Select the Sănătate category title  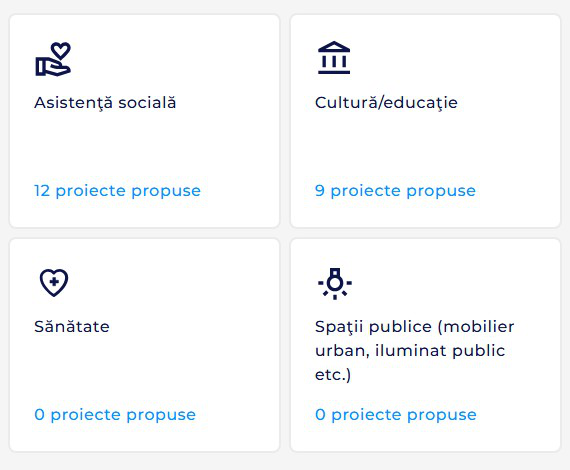(72, 326)
